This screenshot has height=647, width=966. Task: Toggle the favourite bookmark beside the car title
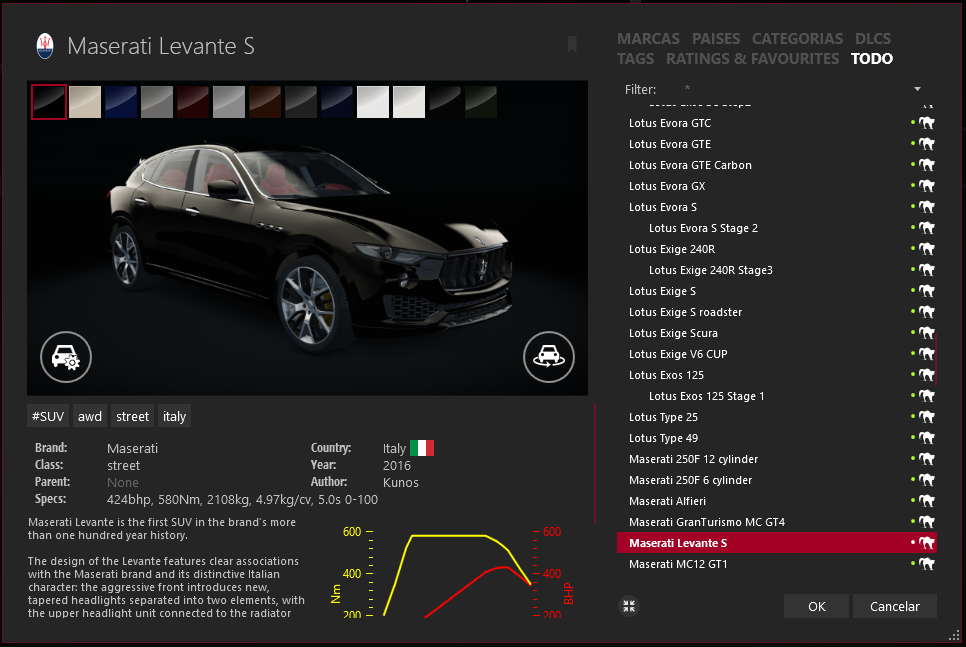pyautogui.click(x=572, y=44)
